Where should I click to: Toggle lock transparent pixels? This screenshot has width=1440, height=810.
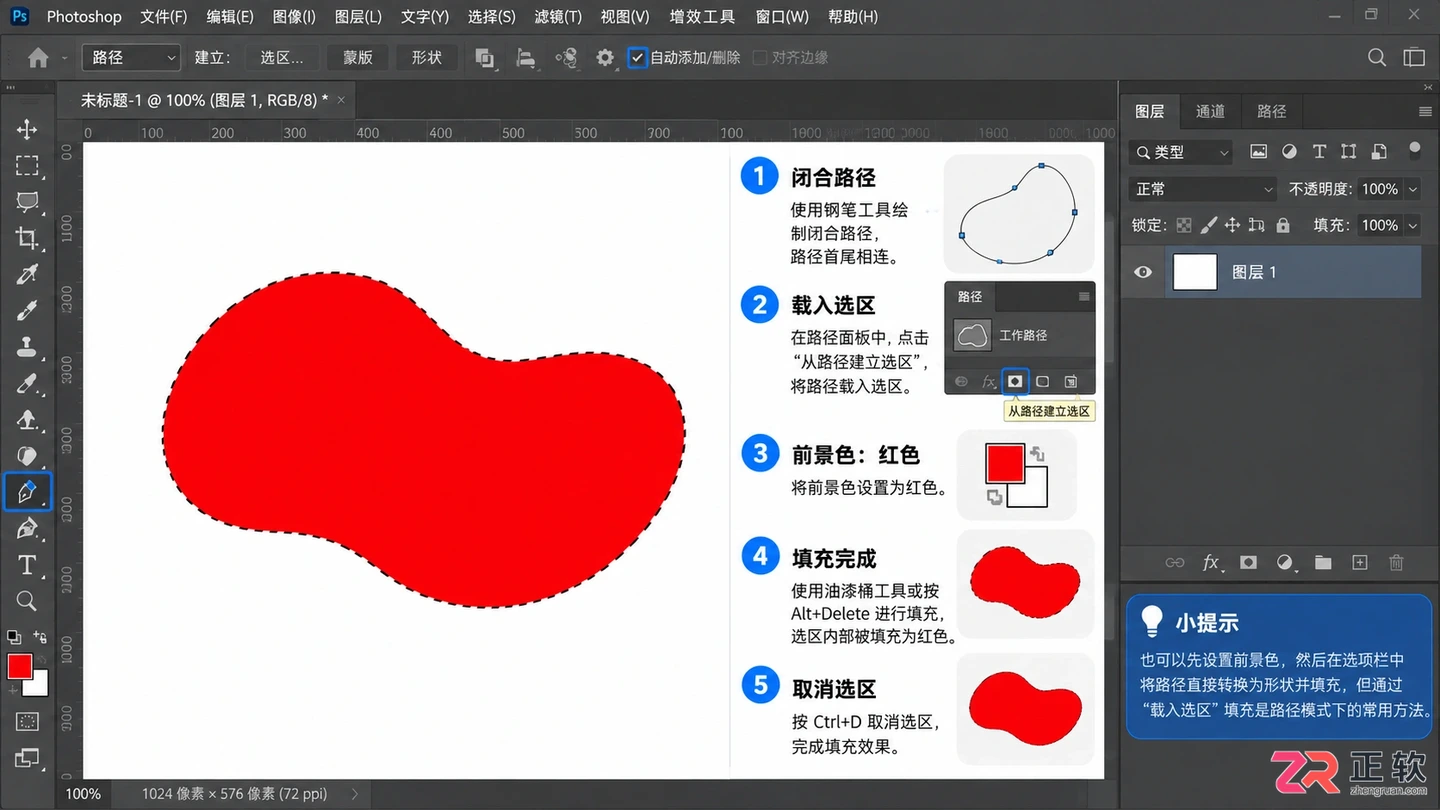click(x=1184, y=225)
